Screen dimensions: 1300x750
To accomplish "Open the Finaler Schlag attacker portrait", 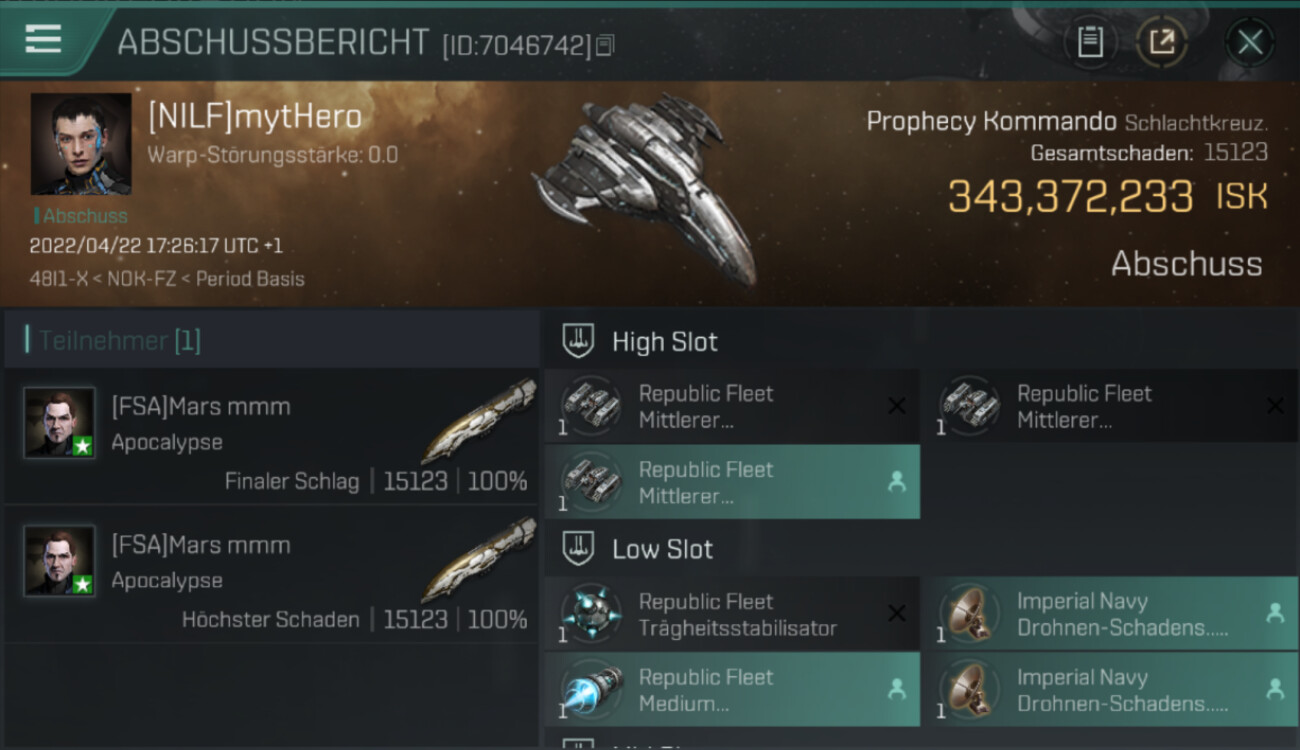I will point(60,423).
